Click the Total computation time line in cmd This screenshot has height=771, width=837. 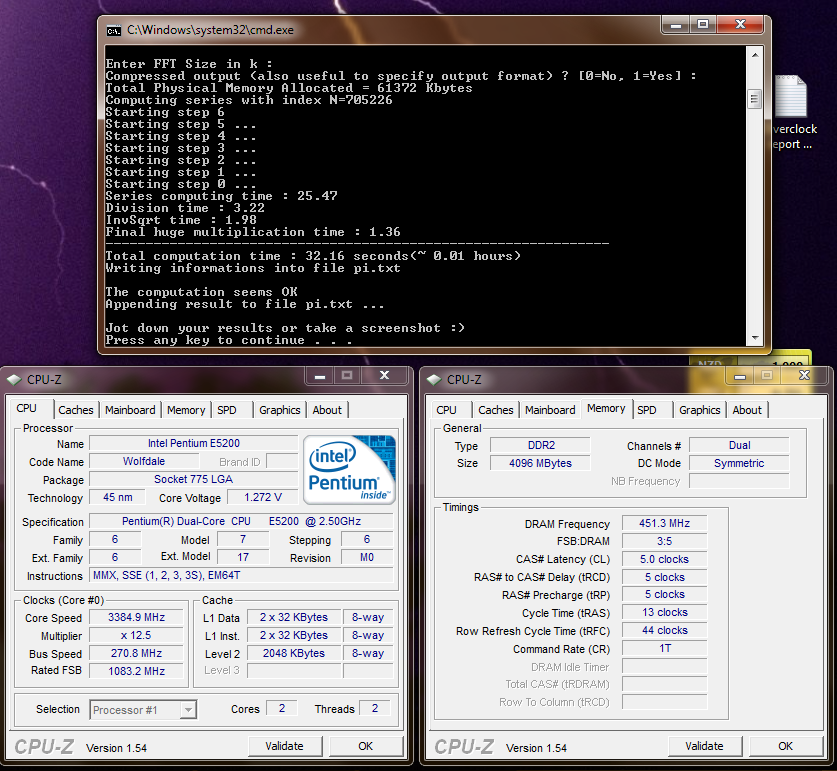point(313,256)
